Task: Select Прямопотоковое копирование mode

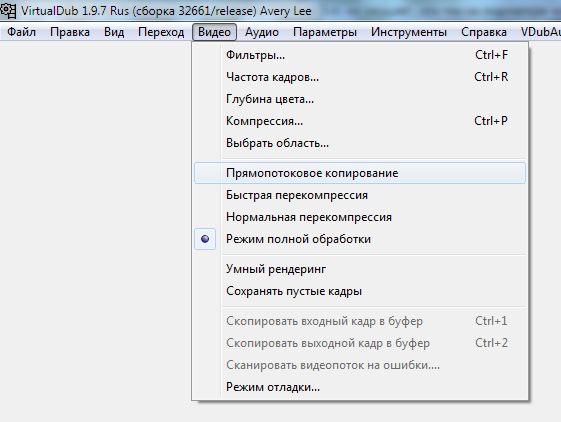Action: 360,173
